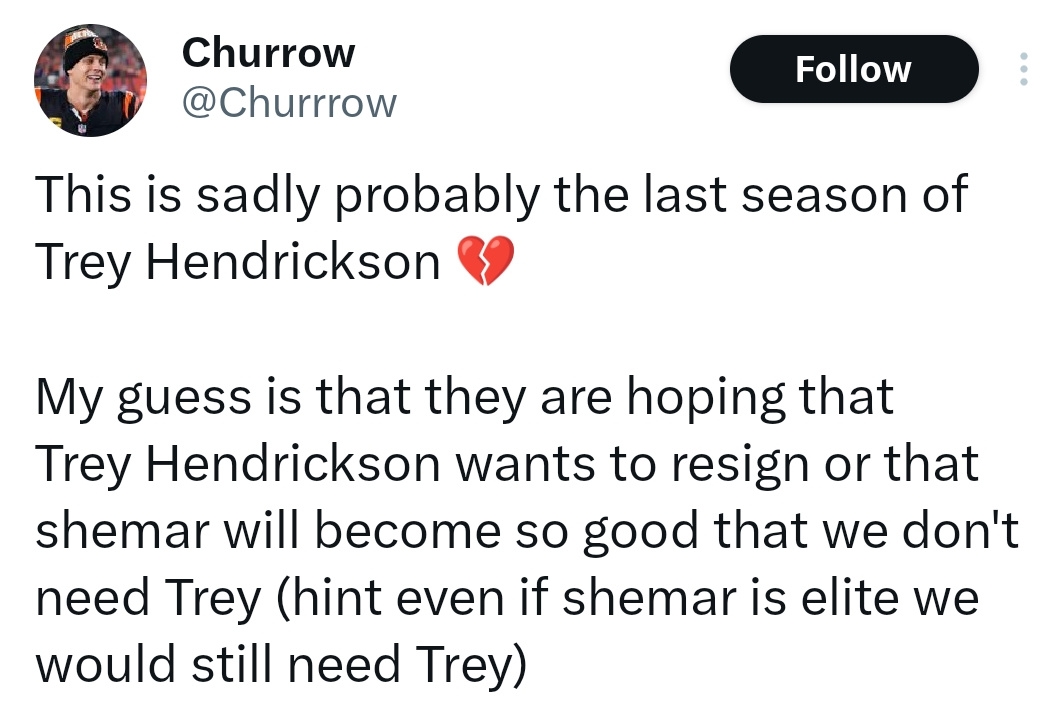Click the word 'guess' in the tweet
Image resolution: width=1059 pixels, height=714 pixels.
coord(184,400)
